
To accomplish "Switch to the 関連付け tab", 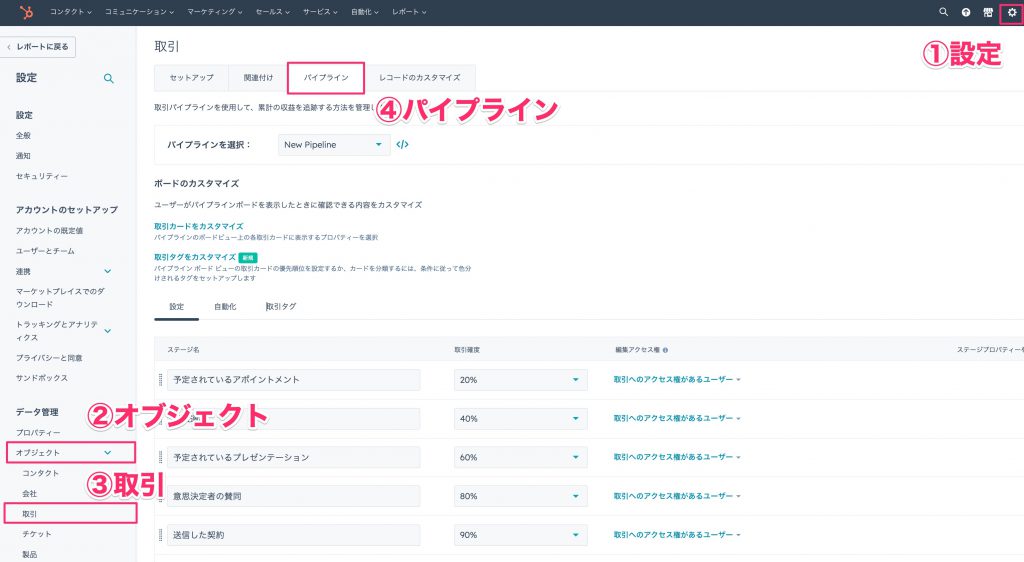I will [x=258, y=77].
